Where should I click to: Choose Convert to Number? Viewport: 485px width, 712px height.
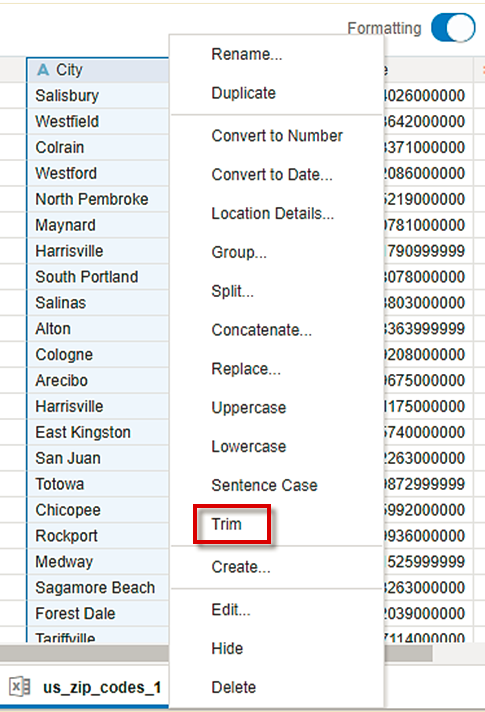pos(277,136)
